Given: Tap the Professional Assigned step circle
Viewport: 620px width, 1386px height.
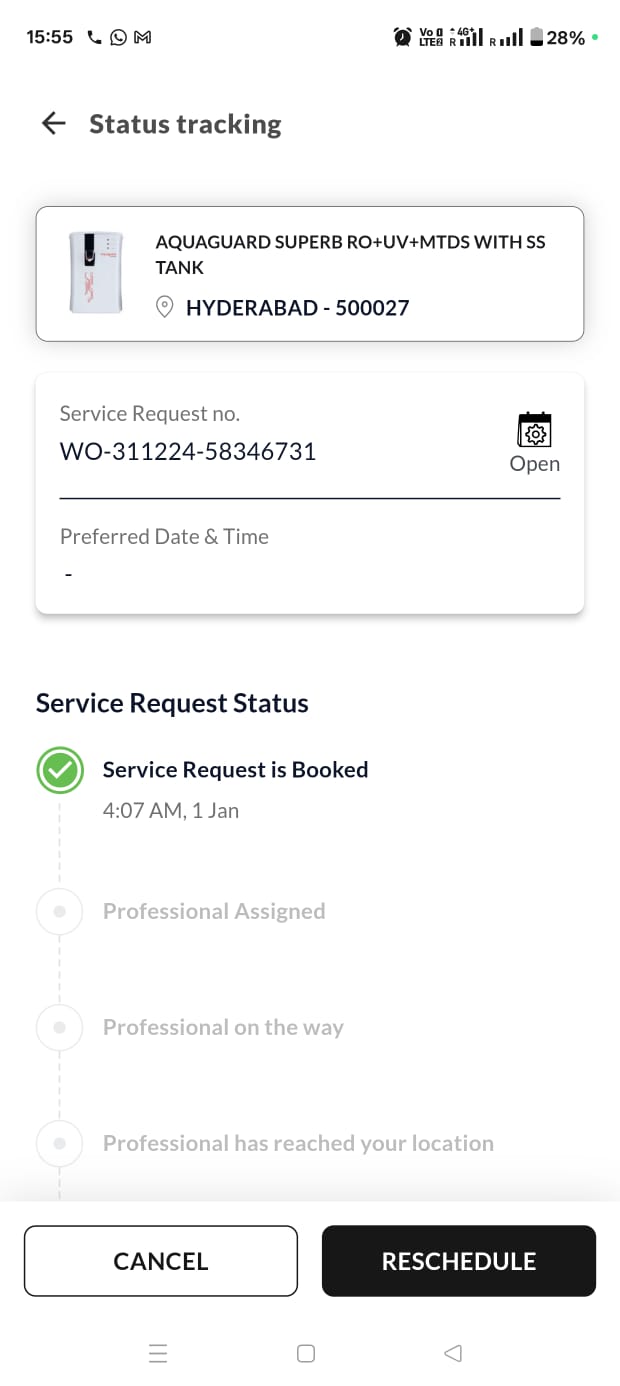Looking at the screenshot, I should point(60,911).
